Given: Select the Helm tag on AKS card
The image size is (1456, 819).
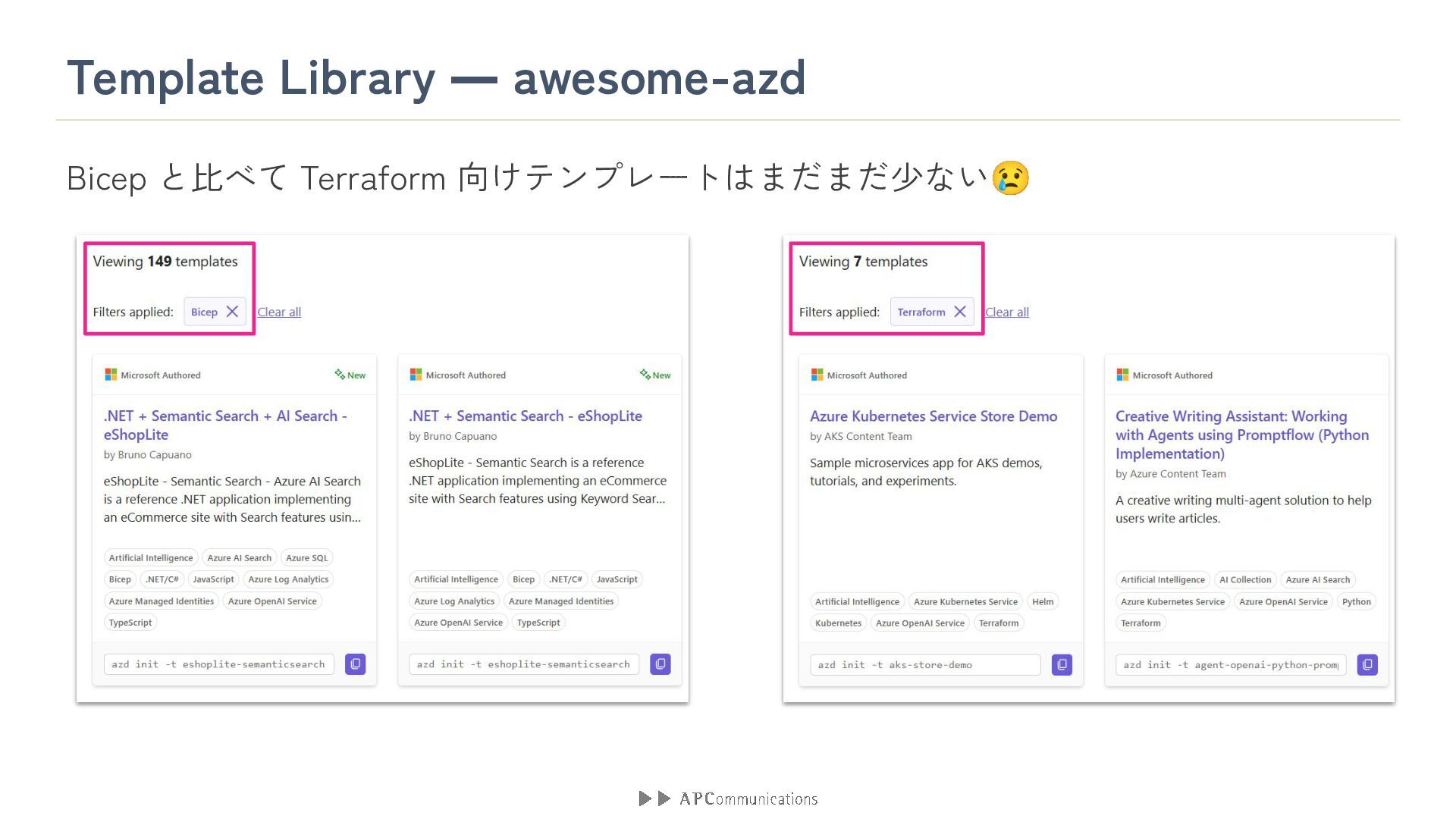Looking at the screenshot, I should click(1042, 601).
